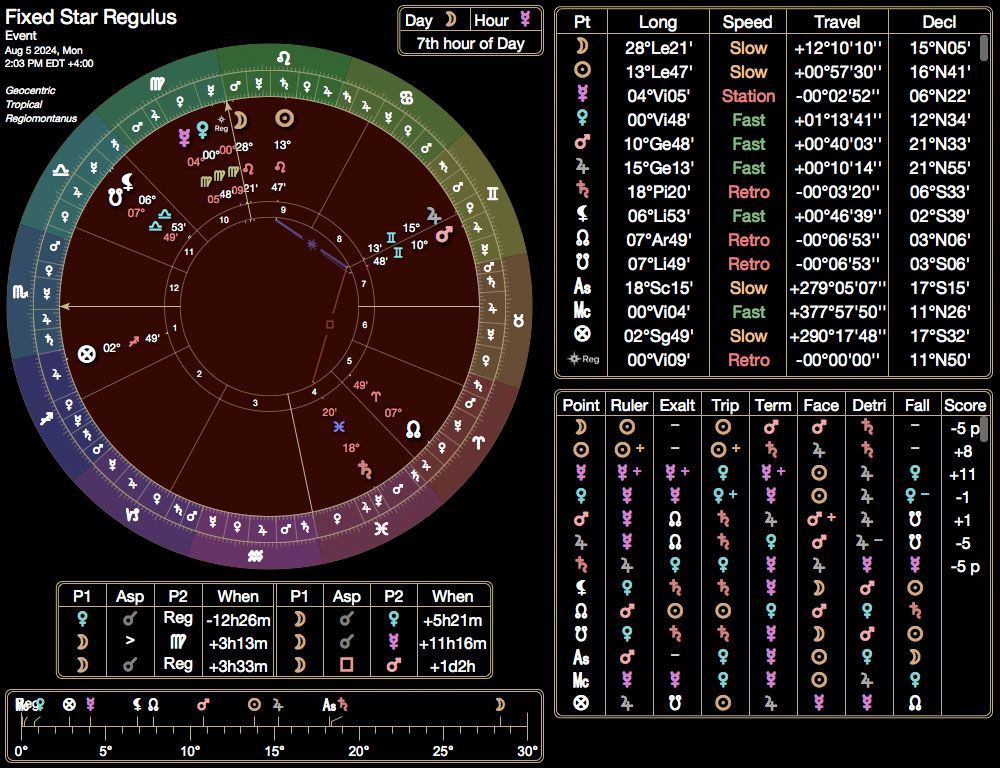Click the Virgo sign on the outer zodiac ring
The height and width of the screenshot is (768, 1000).
pos(157,84)
